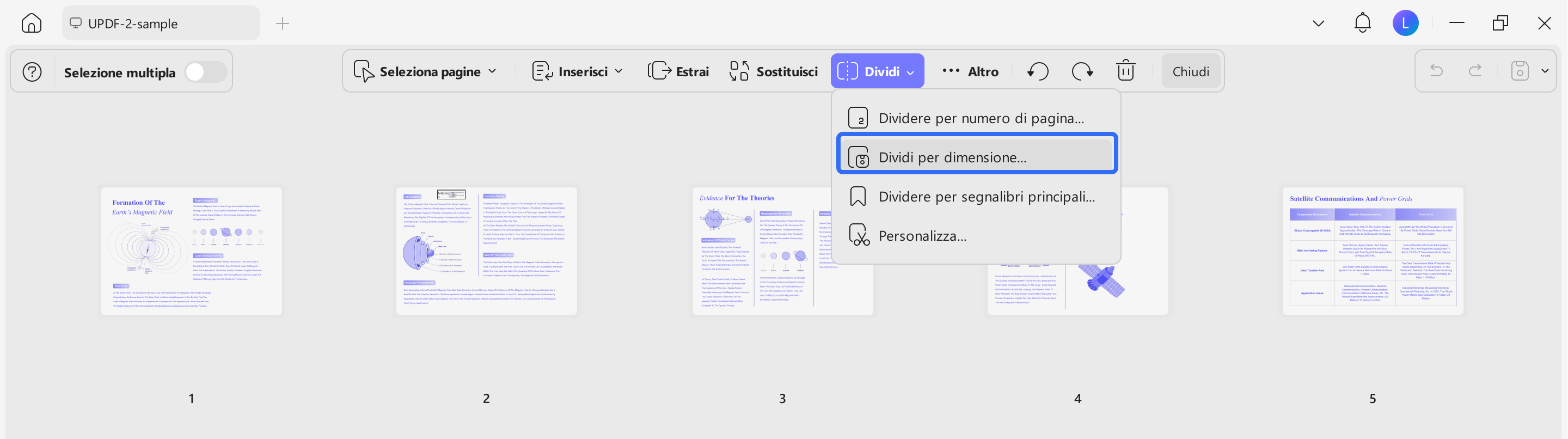Expand the Inserisci dropdown arrow

(618, 71)
